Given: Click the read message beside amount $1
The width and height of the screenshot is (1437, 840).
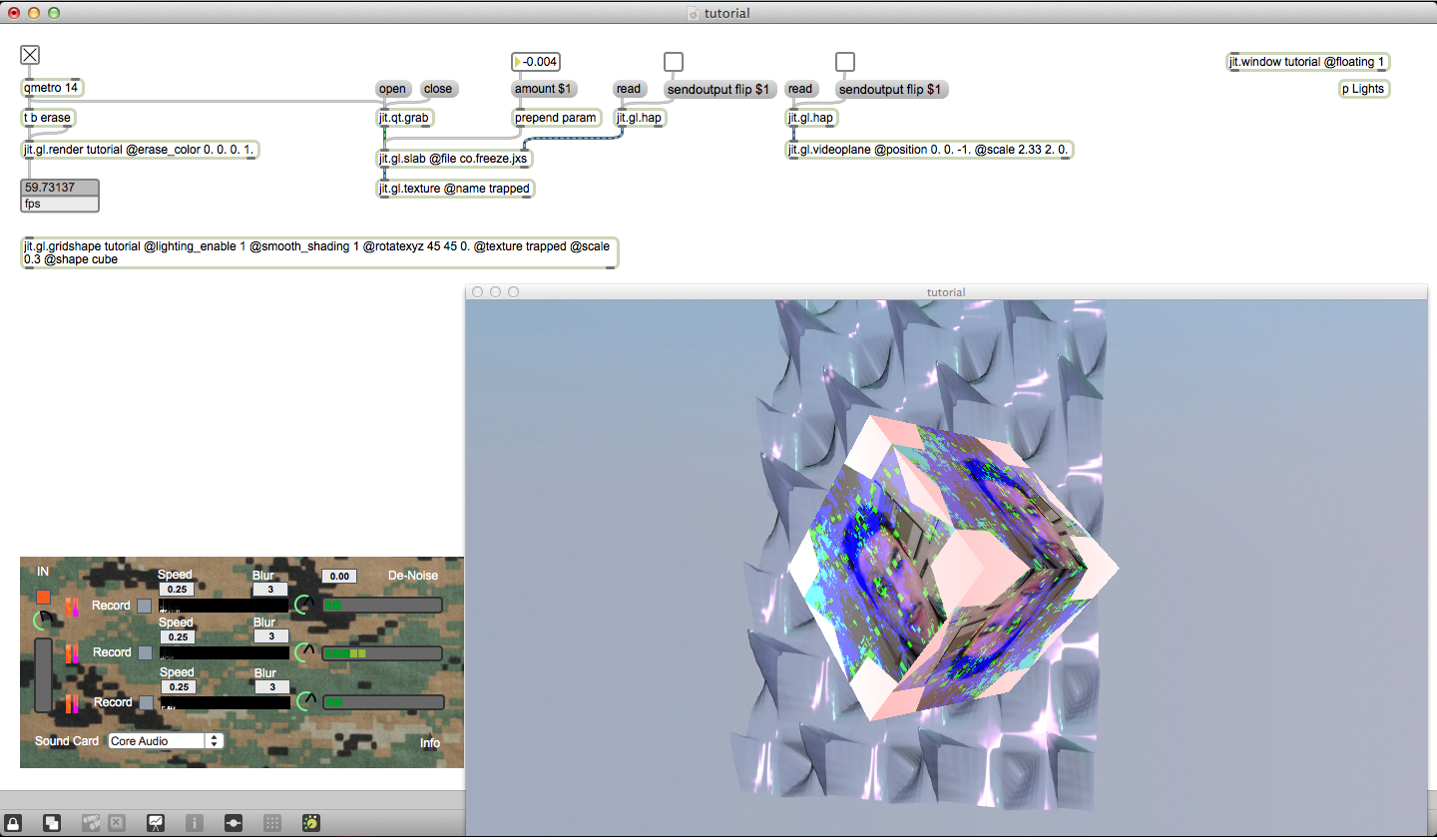Looking at the screenshot, I should click(x=629, y=89).
